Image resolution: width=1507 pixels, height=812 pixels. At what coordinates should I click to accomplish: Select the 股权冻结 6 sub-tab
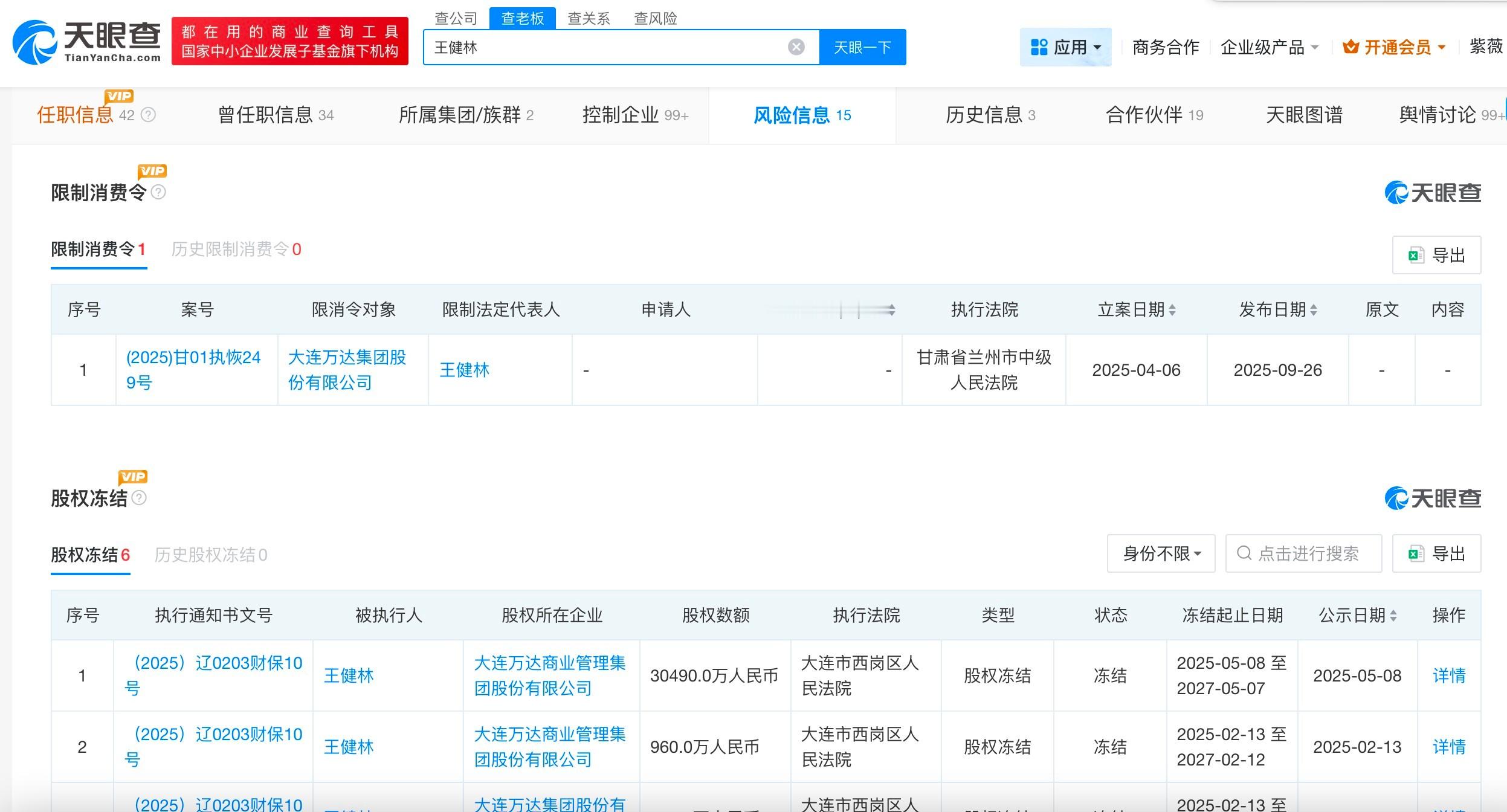(x=91, y=555)
